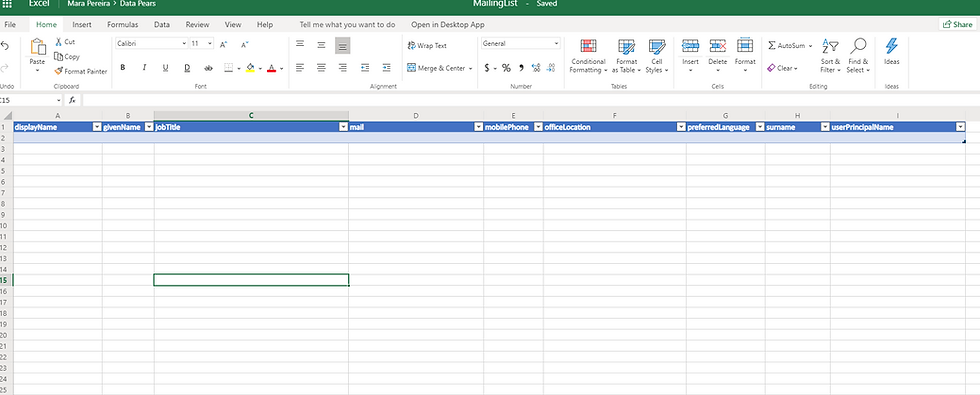Open Cell Styles gallery
This screenshot has height=395, width=980.
657,56
